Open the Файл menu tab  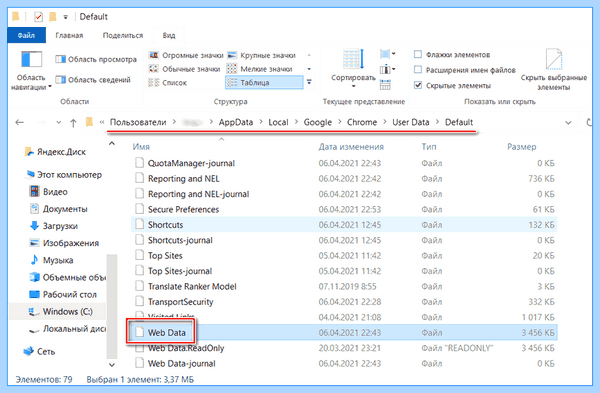pyautogui.click(x=26, y=35)
